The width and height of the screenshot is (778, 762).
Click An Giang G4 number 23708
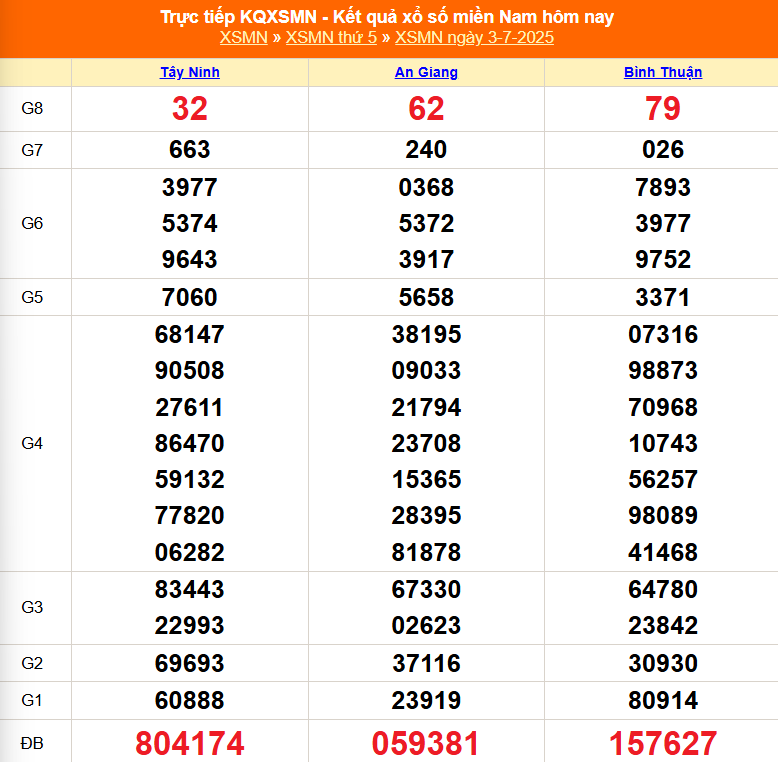click(426, 444)
